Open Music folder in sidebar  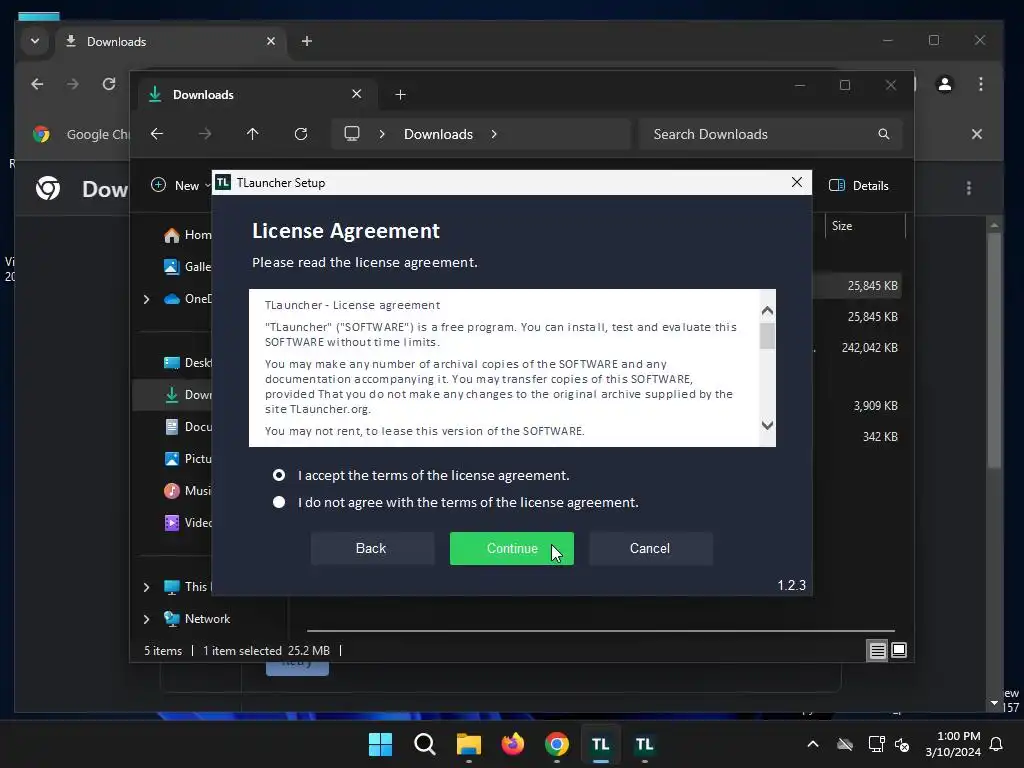(187, 490)
